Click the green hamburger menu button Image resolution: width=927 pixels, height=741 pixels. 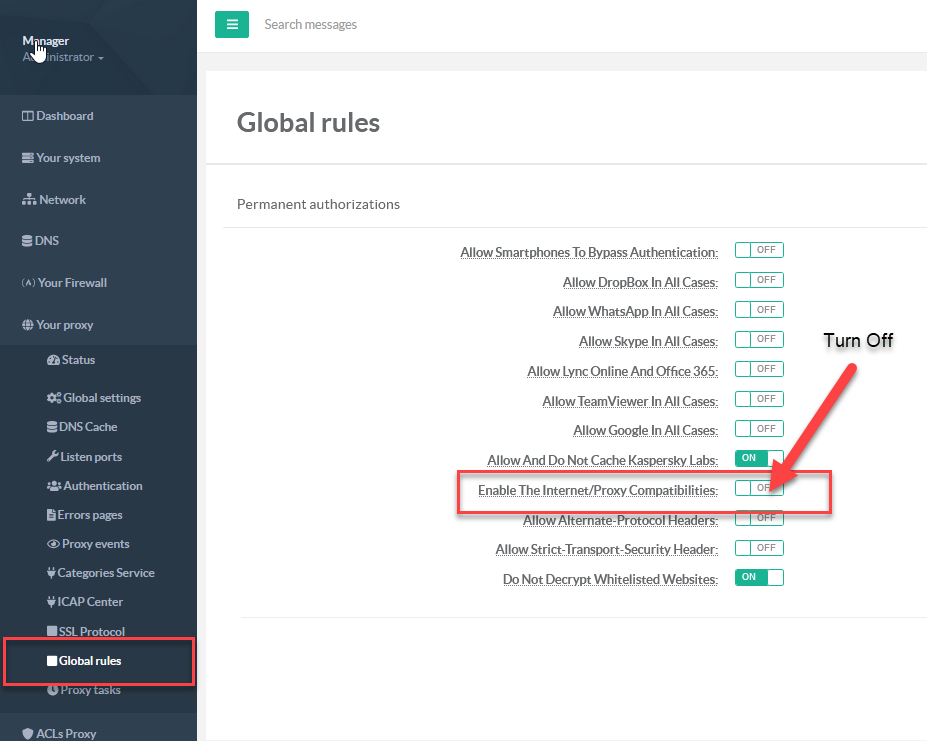(232, 24)
